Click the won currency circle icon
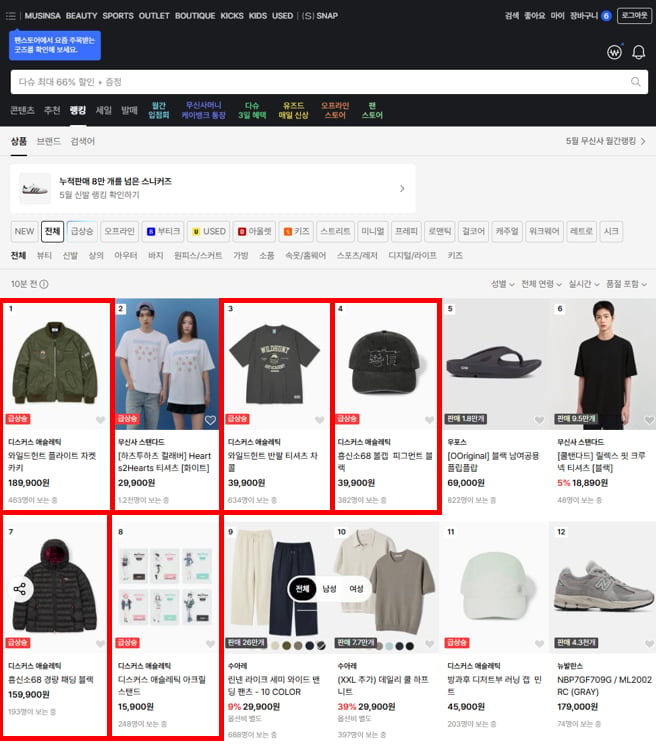The height and width of the screenshot is (751, 656). coord(614,52)
